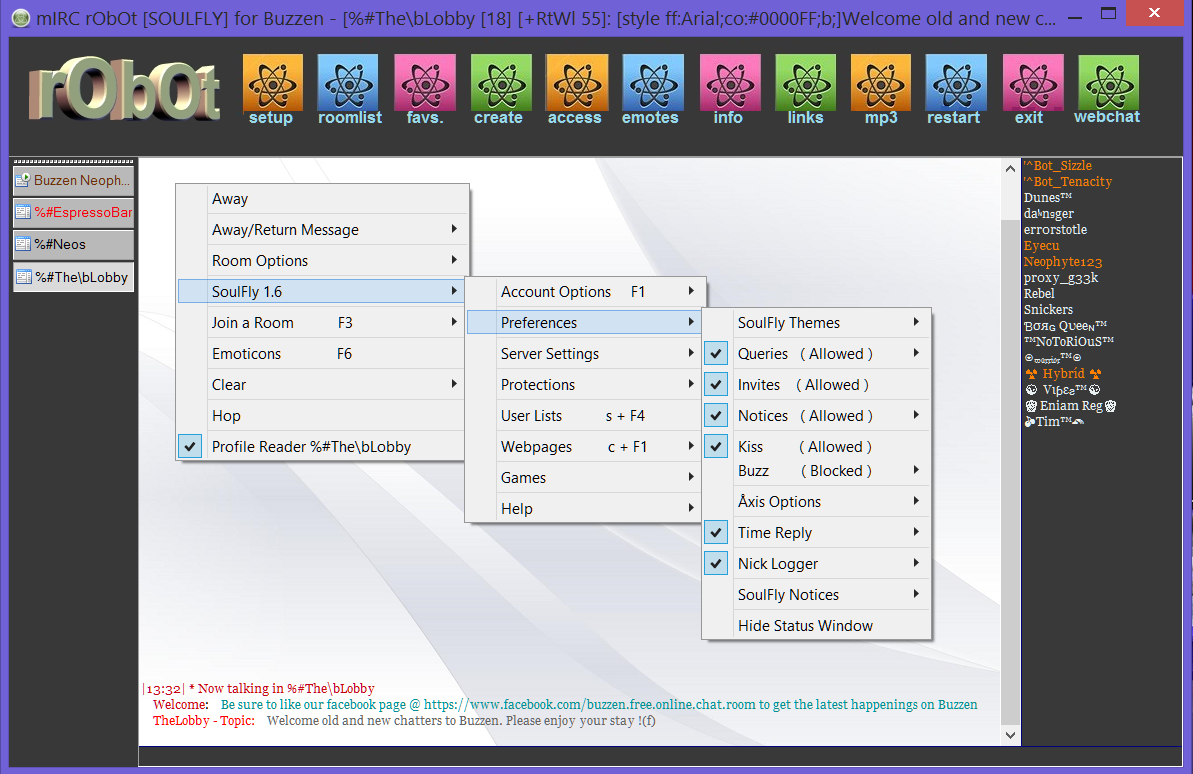1193x774 pixels.
Task: Switch to the %#EspressoBar room
Action: click(x=74, y=212)
